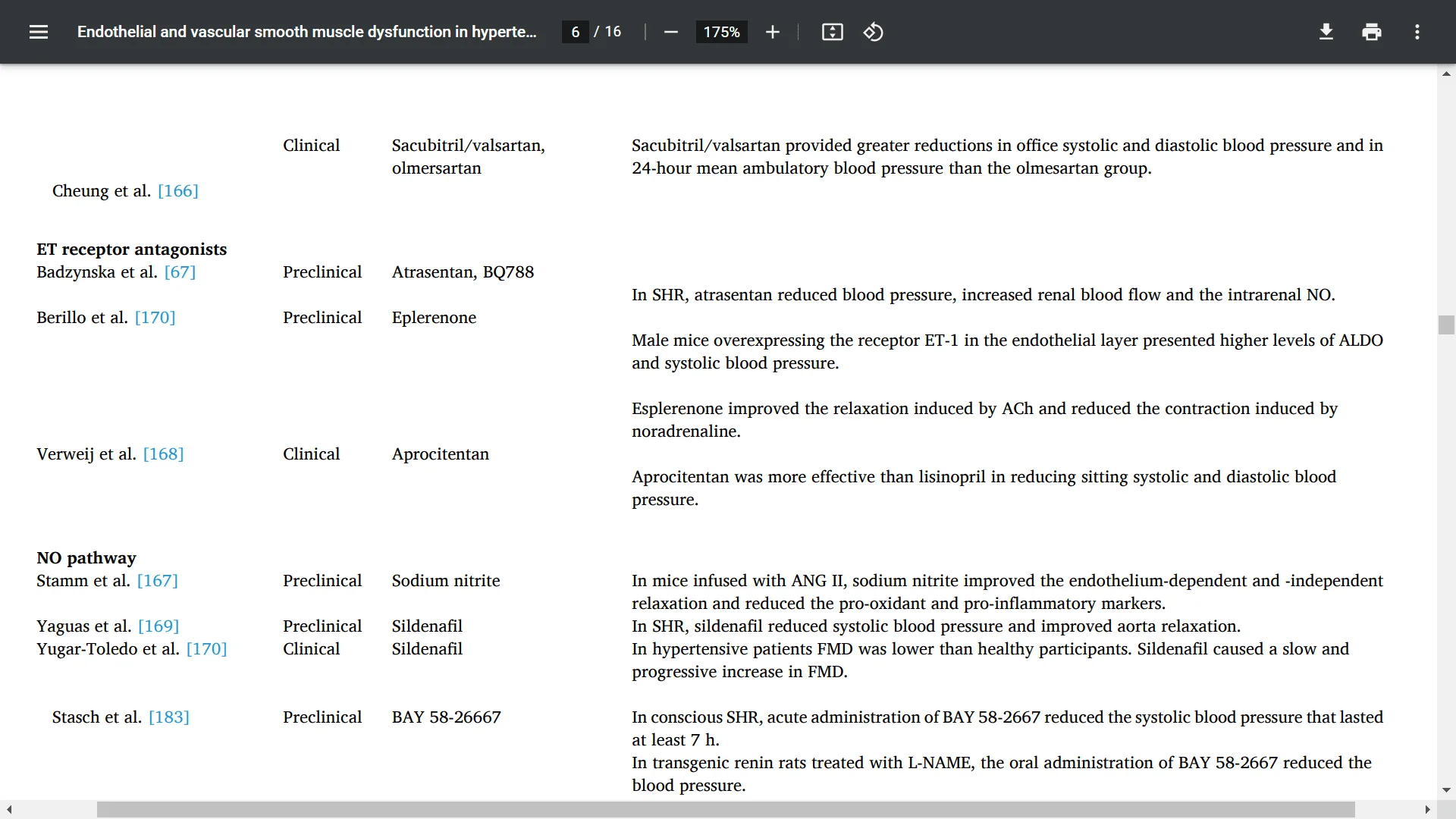The image size is (1456, 819).
Task: Click 'Clinical' above the Cheung row
Action: pos(311,146)
